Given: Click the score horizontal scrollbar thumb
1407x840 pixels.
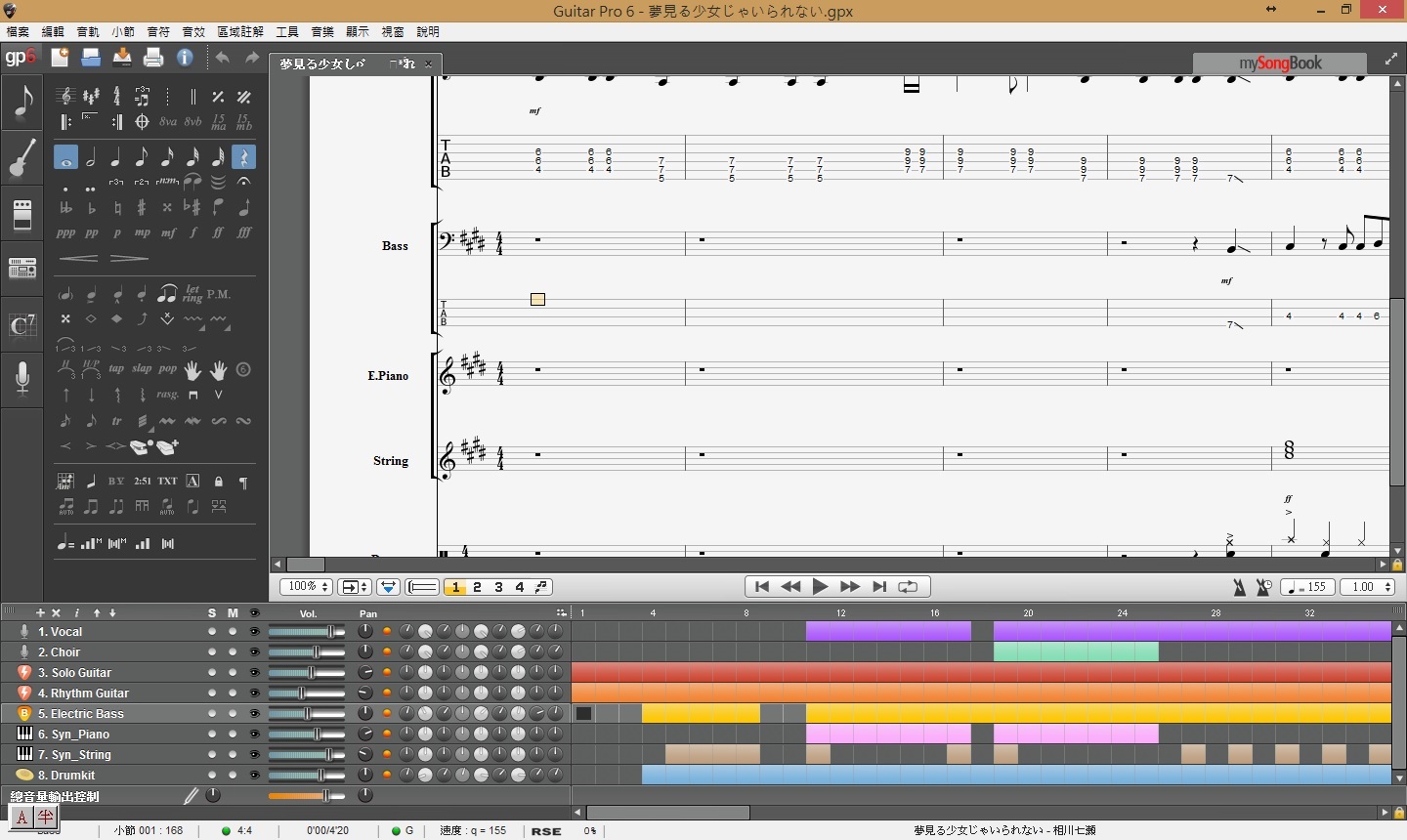Looking at the screenshot, I should pyautogui.click(x=306, y=565).
